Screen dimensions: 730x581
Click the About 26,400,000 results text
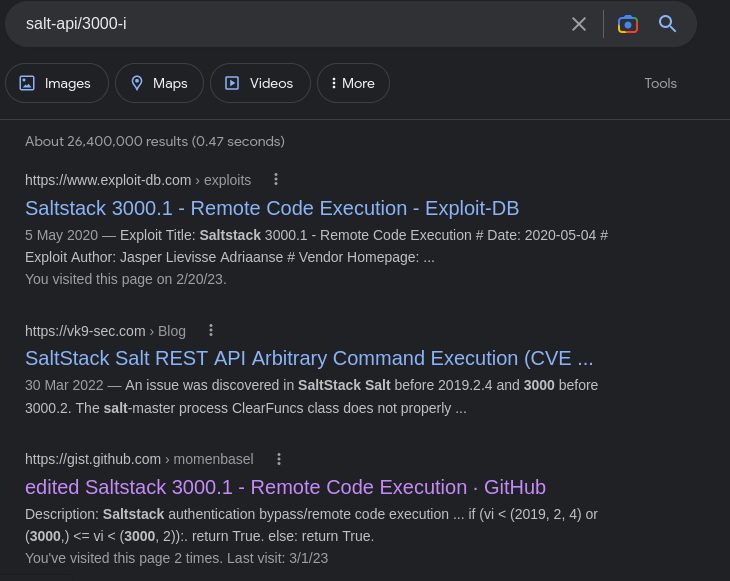tap(155, 142)
